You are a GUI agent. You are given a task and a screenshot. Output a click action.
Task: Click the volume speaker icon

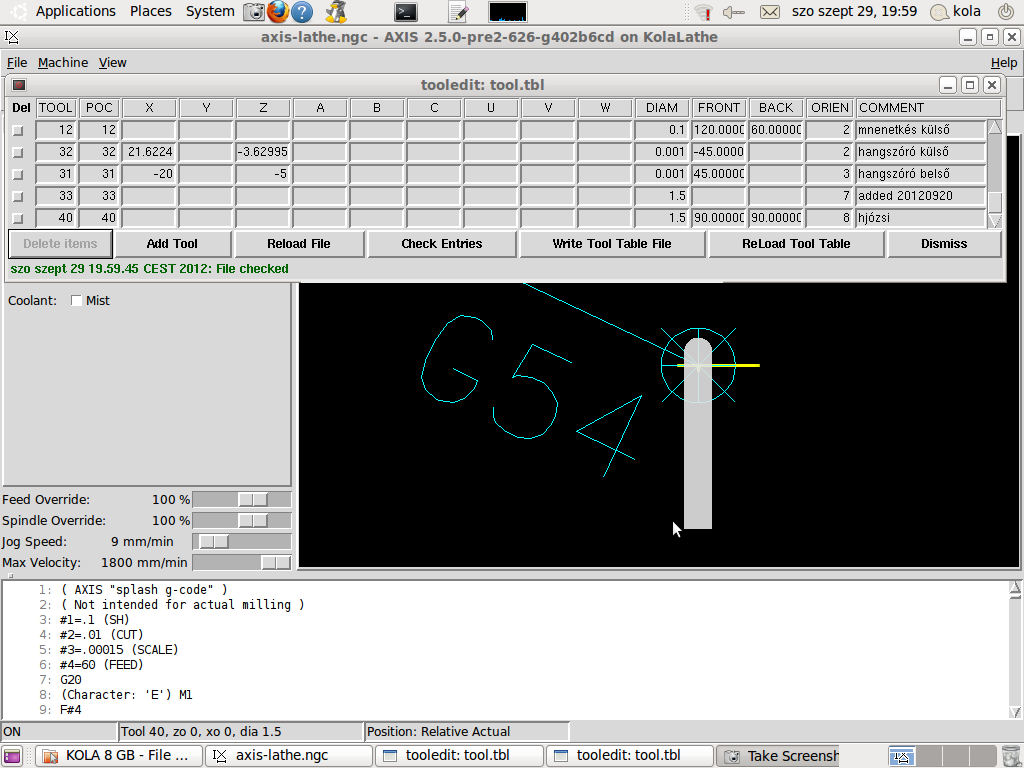(x=734, y=12)
